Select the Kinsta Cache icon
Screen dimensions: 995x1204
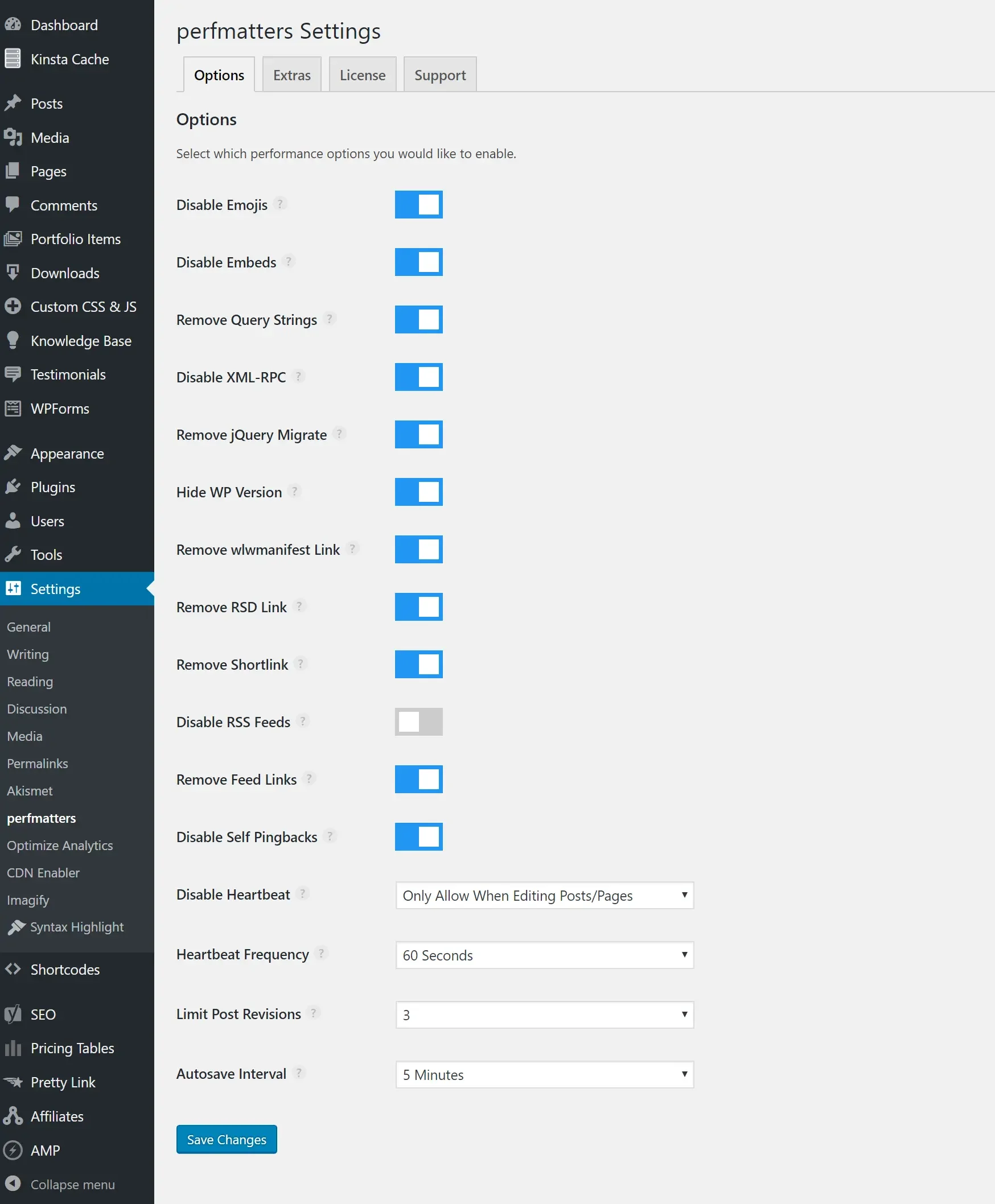tap(14, 59)
